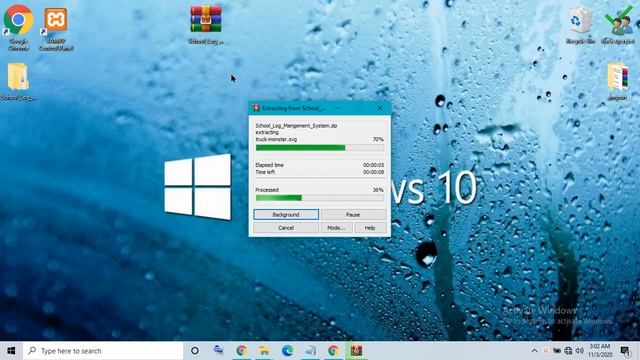The image size is (640, 360).
Task: Open network settings tray icon
Action: [568, 351]
